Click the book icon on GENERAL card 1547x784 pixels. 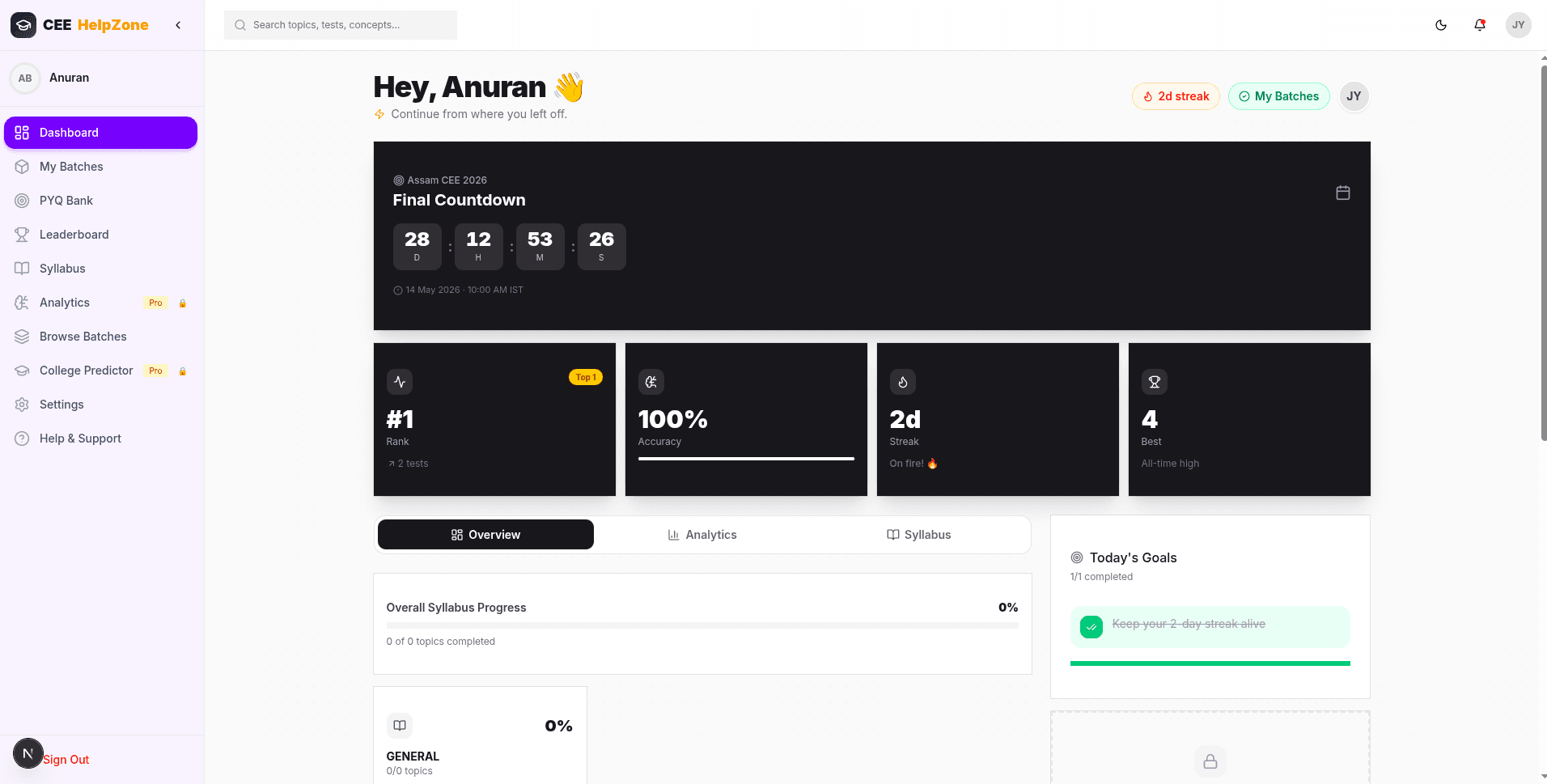pos(400,726)
